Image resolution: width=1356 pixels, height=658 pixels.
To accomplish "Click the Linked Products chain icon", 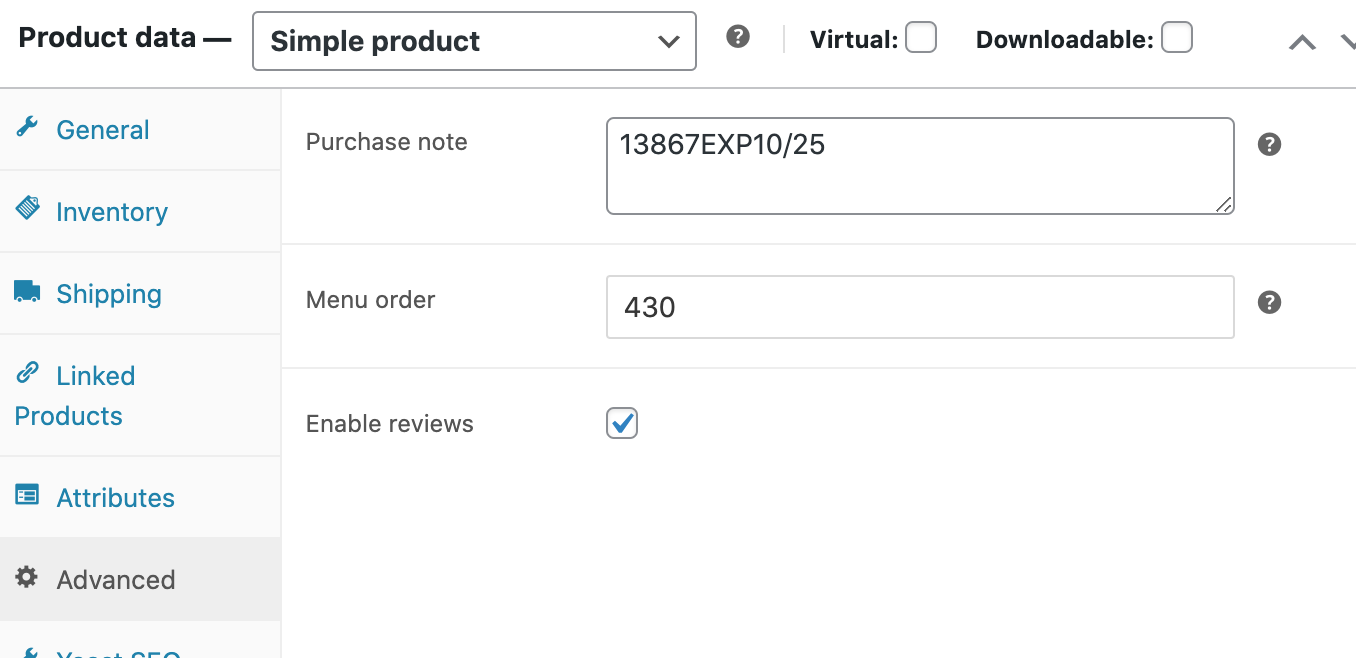I will pyautogui.click(x=27, y=373).
